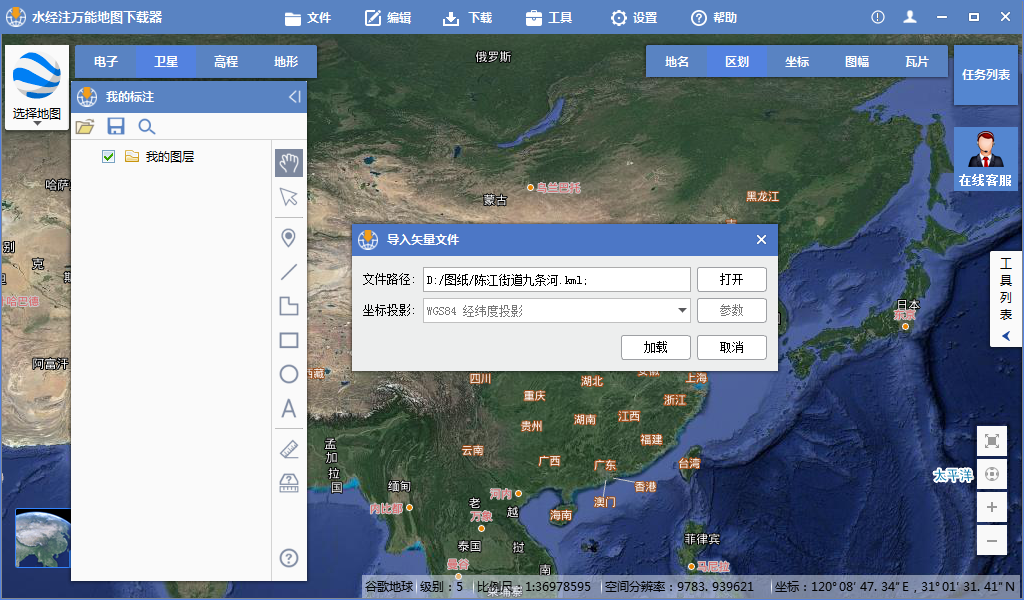Image resolution: width=1024 pixels, height=600 pixels.
Task: Activate the text annotation tool
Action: pyautogui.click(x=289, y=409)
